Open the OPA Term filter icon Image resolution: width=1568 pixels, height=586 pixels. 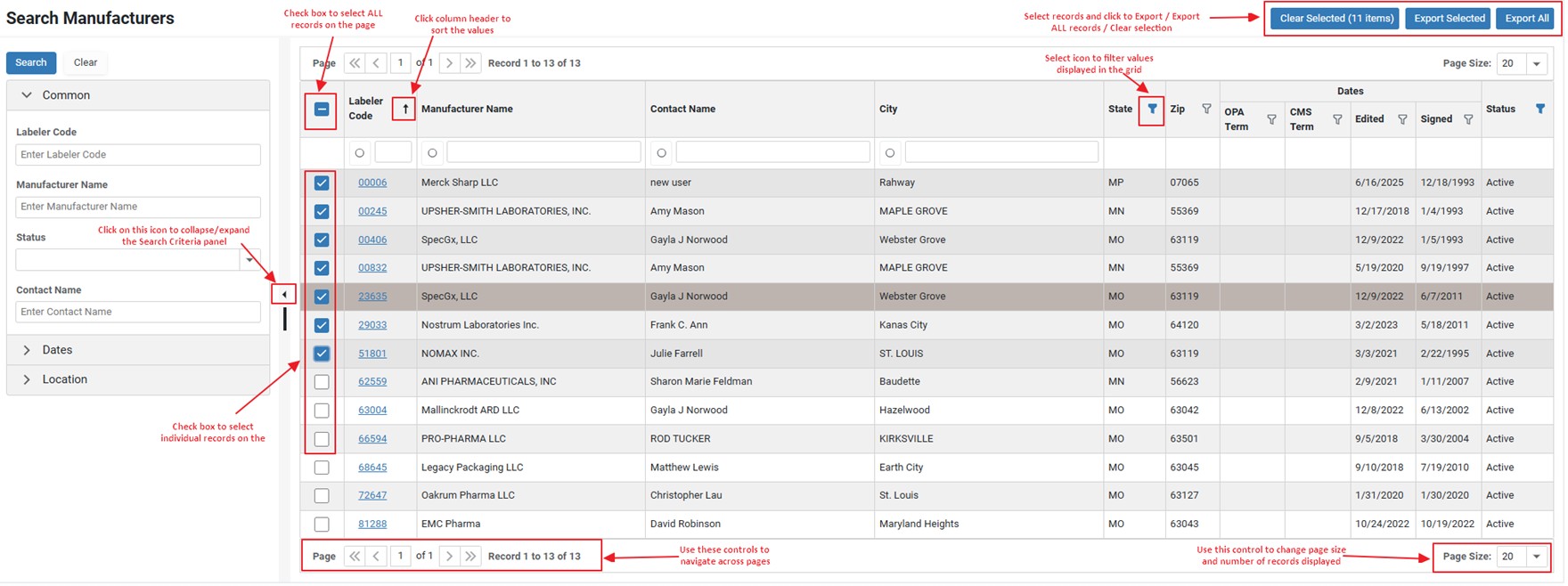(1271, 119)
